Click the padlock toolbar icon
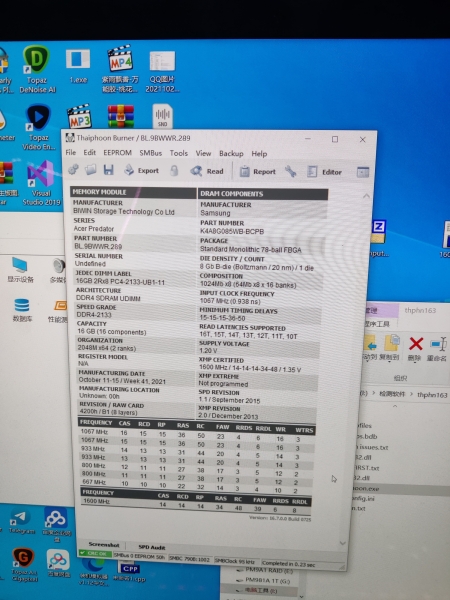 point(174,171)
